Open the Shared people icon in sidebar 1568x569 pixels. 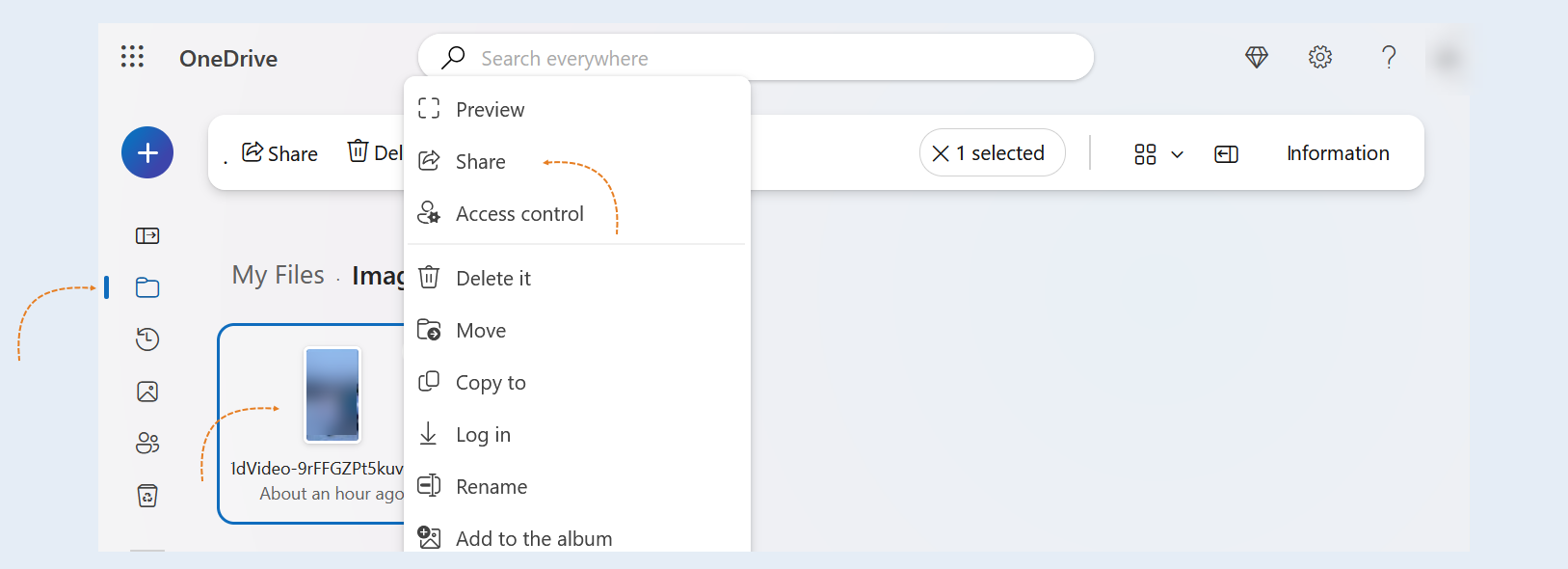tap(147, 444)
